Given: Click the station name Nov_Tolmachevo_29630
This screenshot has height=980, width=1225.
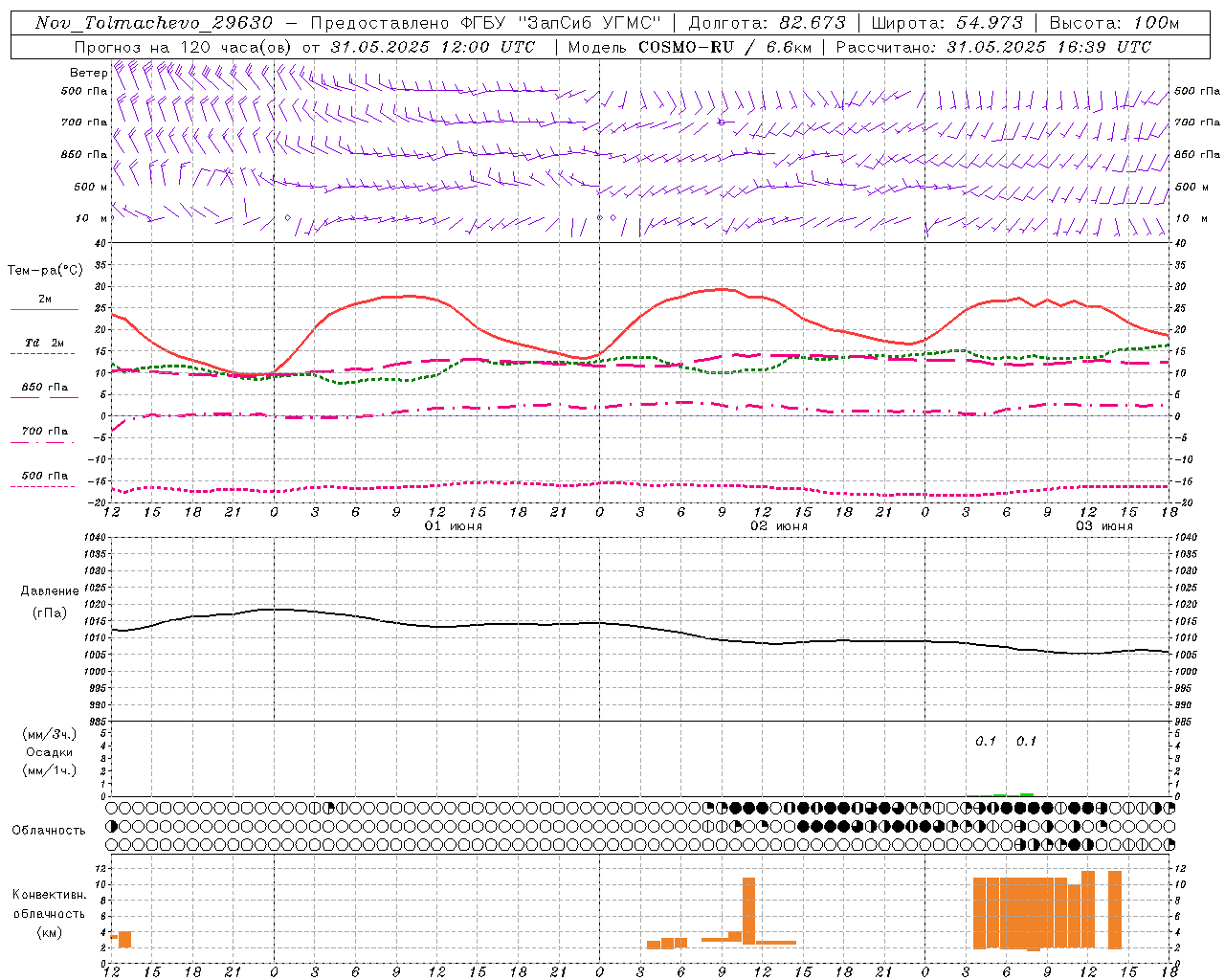Looking at the screenshot, I should pos(154,23).
